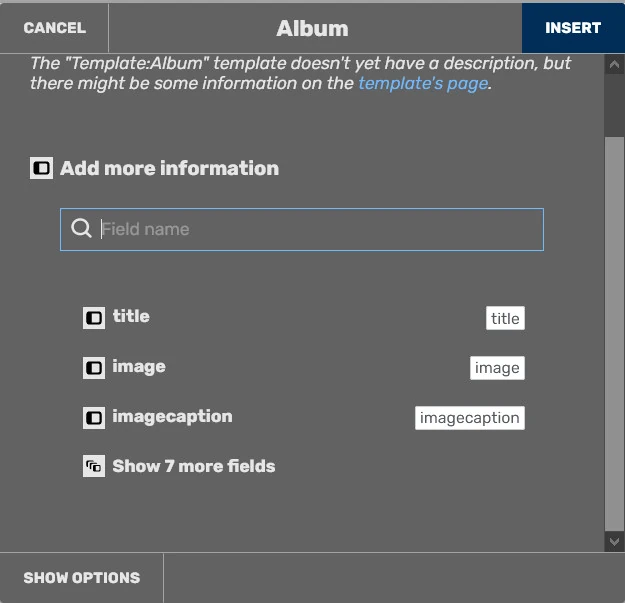The image size is (625, 603).
Task: Open SHOW OPTIONS at the bottom
Action: (x=82, y=578)
